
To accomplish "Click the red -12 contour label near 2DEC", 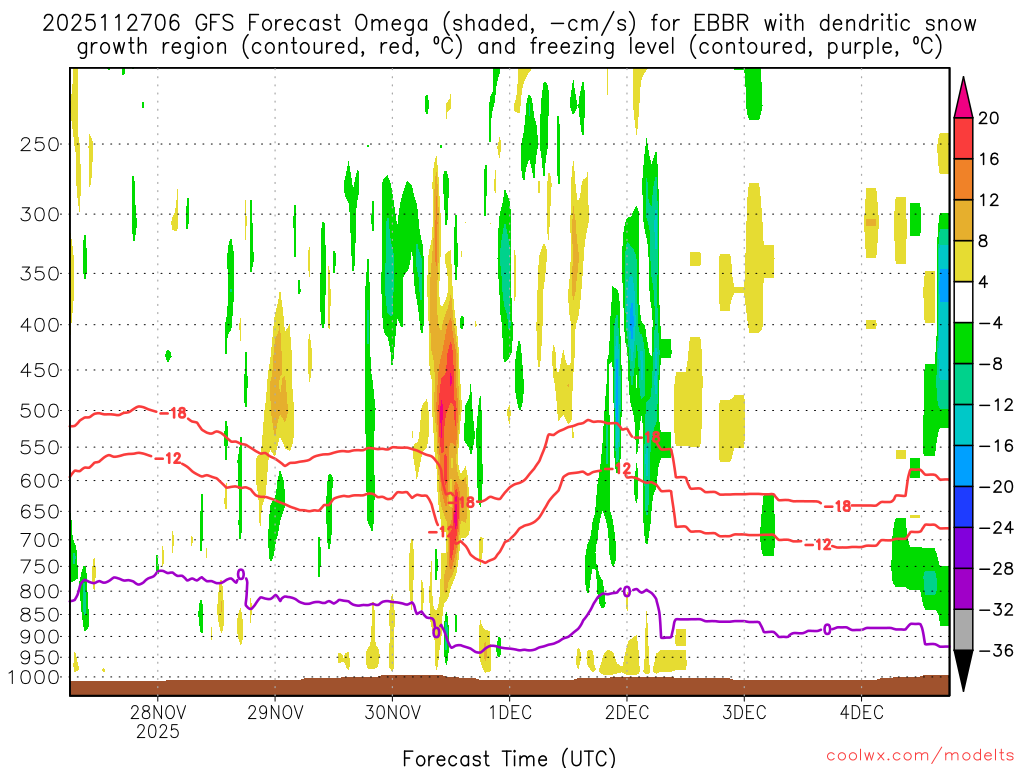I will (618, 468).
